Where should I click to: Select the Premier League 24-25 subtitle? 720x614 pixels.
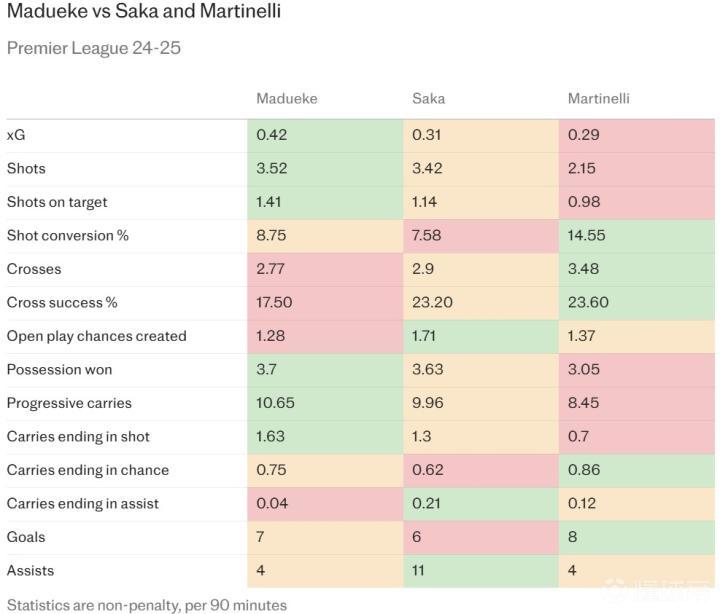pyautogui.click(x=94, y=48)
